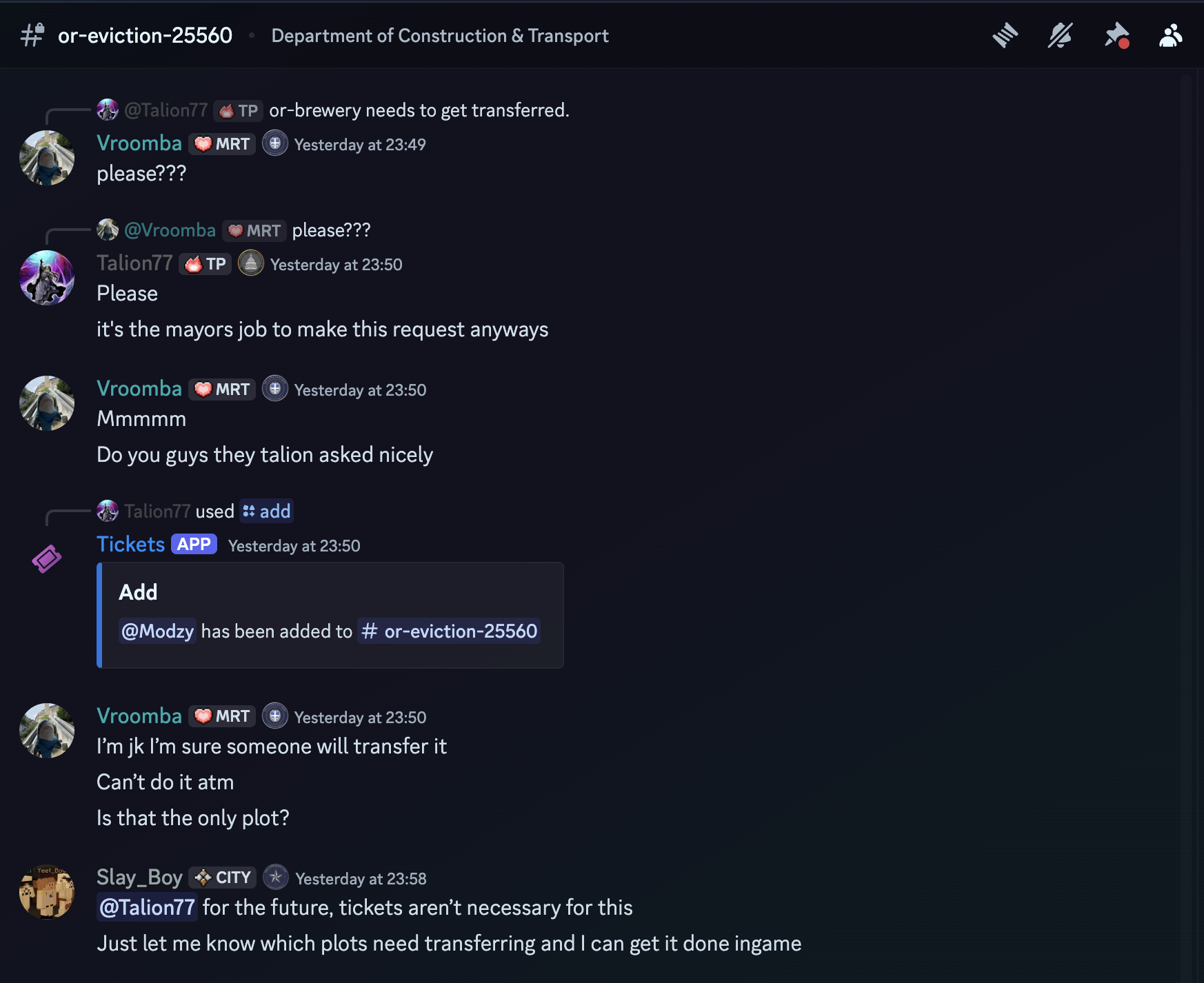The width and height of the screenshot is (1204, 983).
Task: Click Vroomba's avatar beside the "Mmmmm" message
Action: pyautogui.click(x=47, y=403)
